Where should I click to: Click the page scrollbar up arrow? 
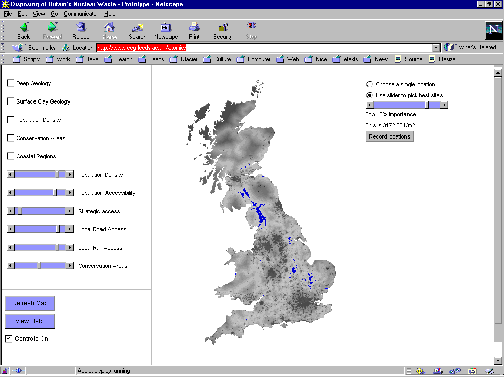pos(498,73)
